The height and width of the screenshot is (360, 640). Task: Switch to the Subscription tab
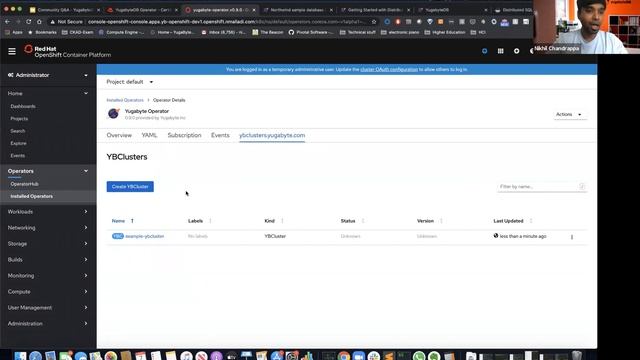coord(184,135)
